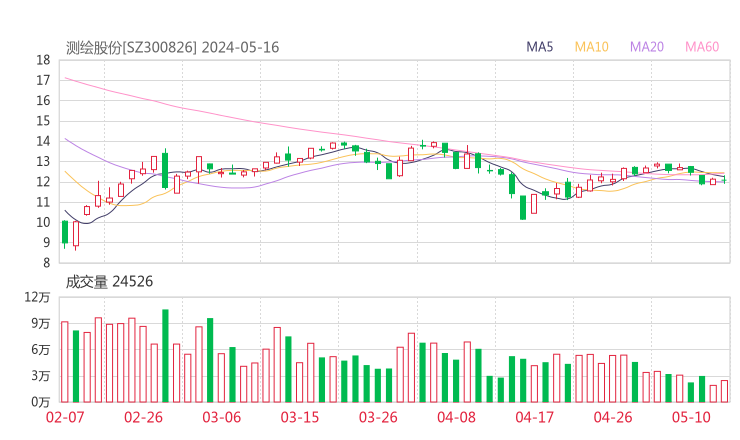Click the 02-07 date label
The height and width of the screenshot is (440, 740).
(65, 417)
